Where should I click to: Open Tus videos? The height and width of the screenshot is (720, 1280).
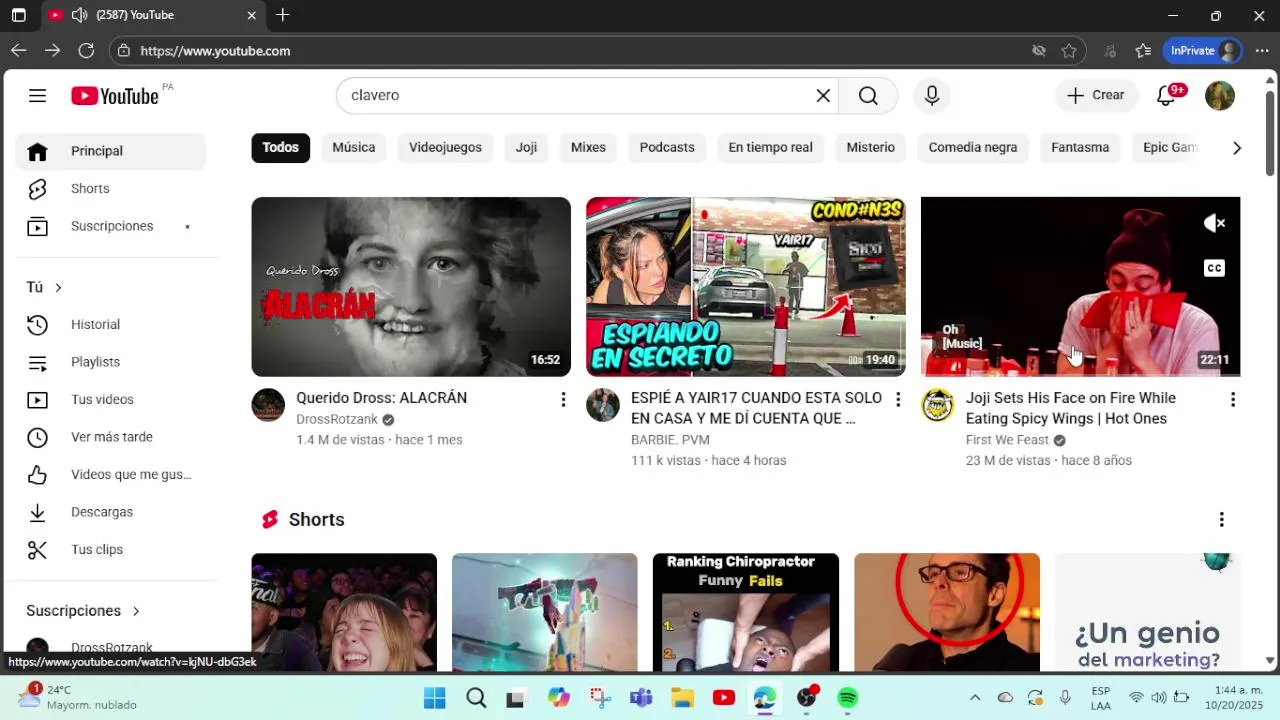[110, 399]
